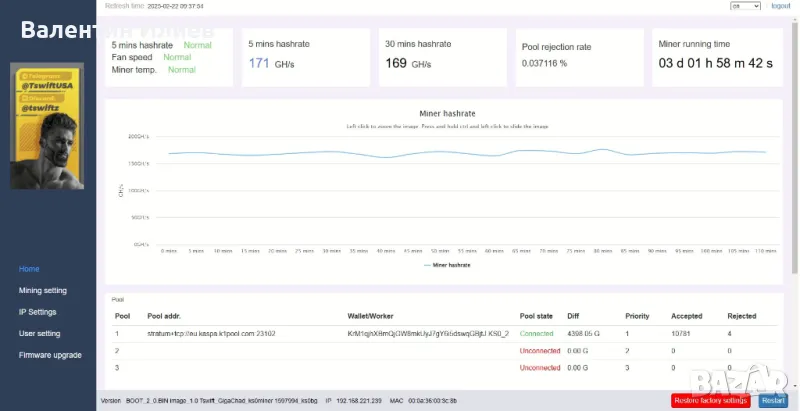Click the logout link
The height and width of the screenshot is (411, 800).
pyautogui.click(x=781, y=6)
